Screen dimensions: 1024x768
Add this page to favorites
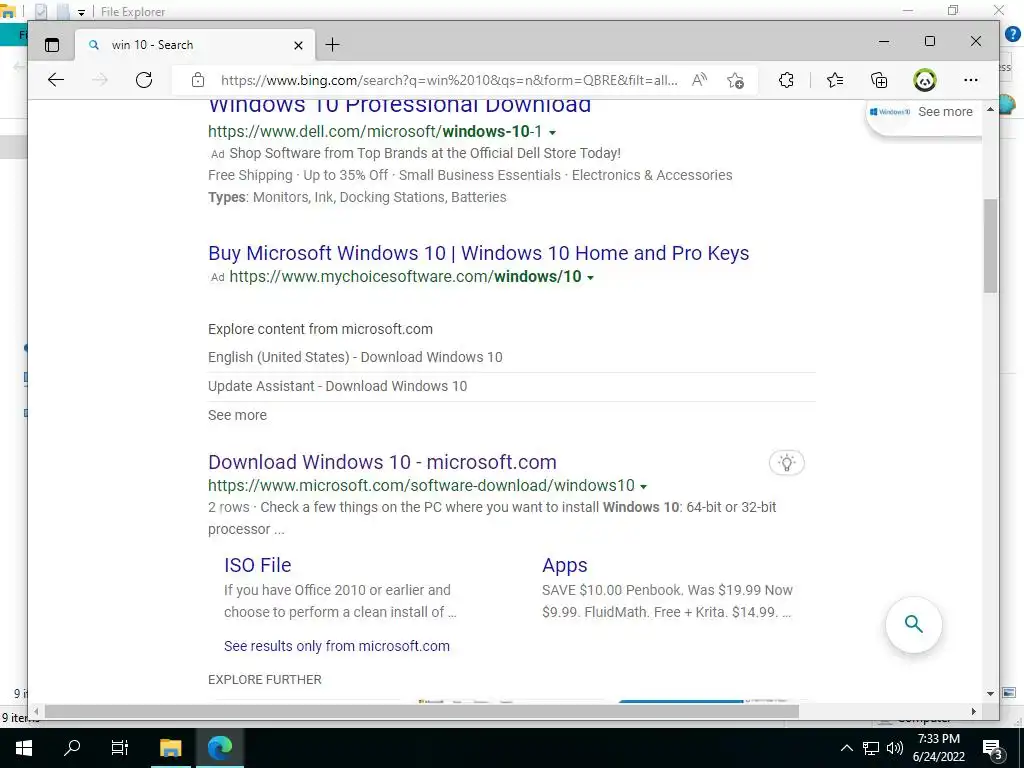click(x=735, y=80)
